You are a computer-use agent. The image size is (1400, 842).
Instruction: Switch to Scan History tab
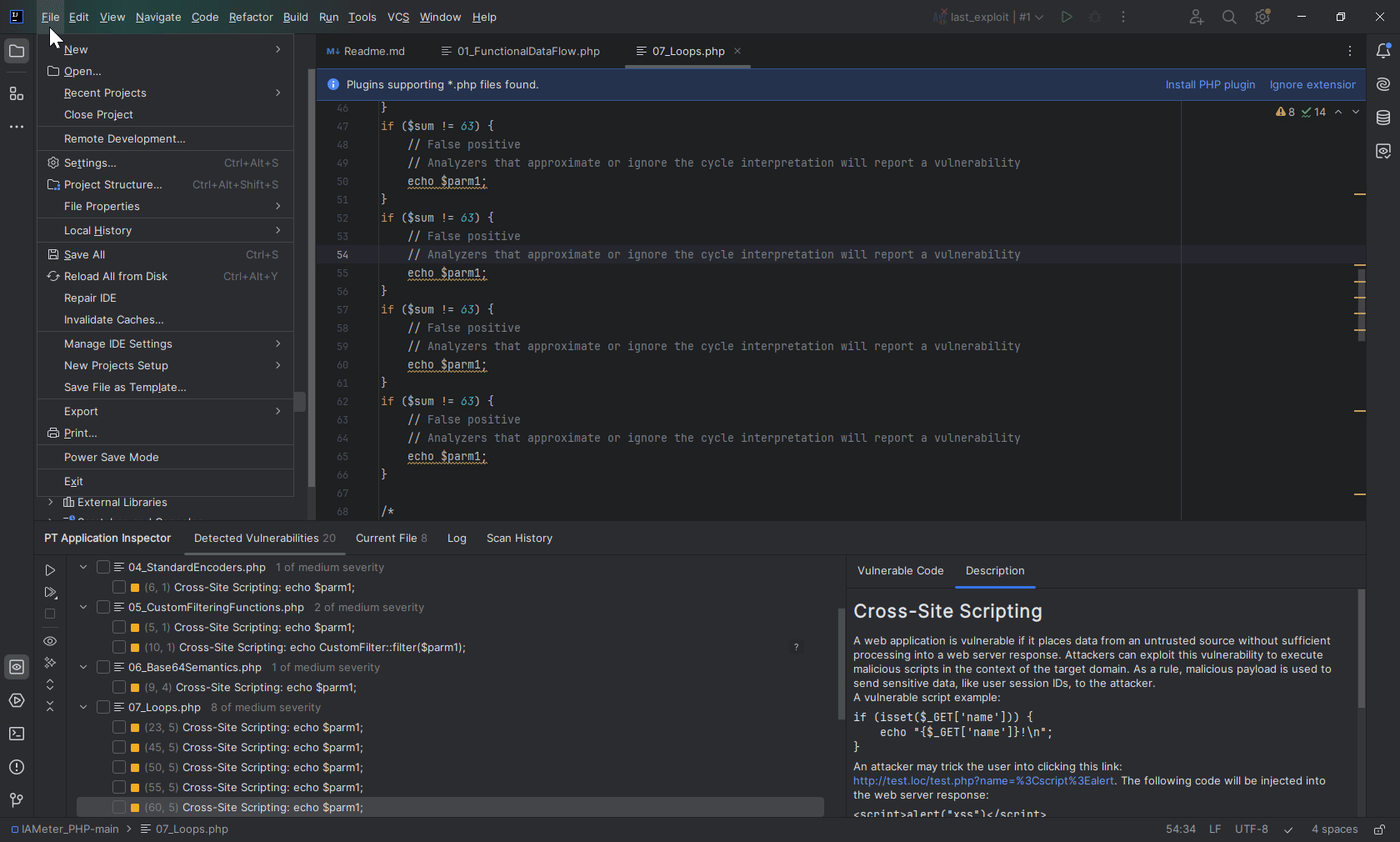(x=519, y=538)
